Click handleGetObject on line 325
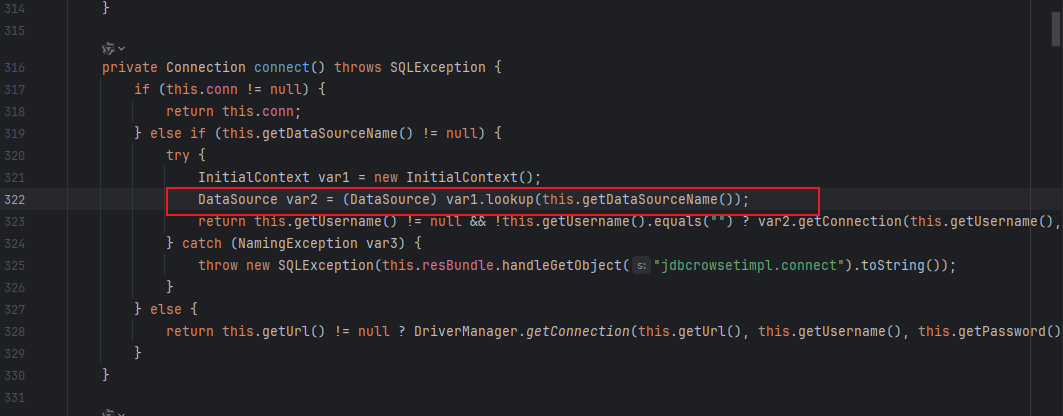This screenshot has width=1063, height=416. 564,266
